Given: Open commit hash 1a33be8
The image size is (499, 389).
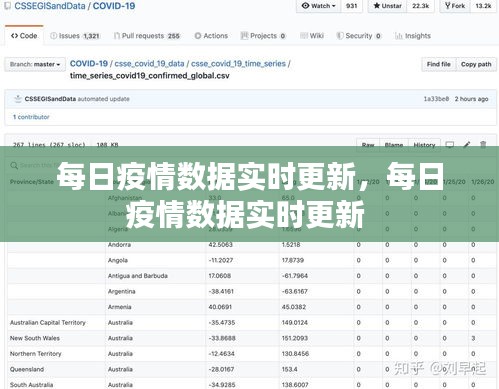Looking at the screenshot, I should click(436, 99).
